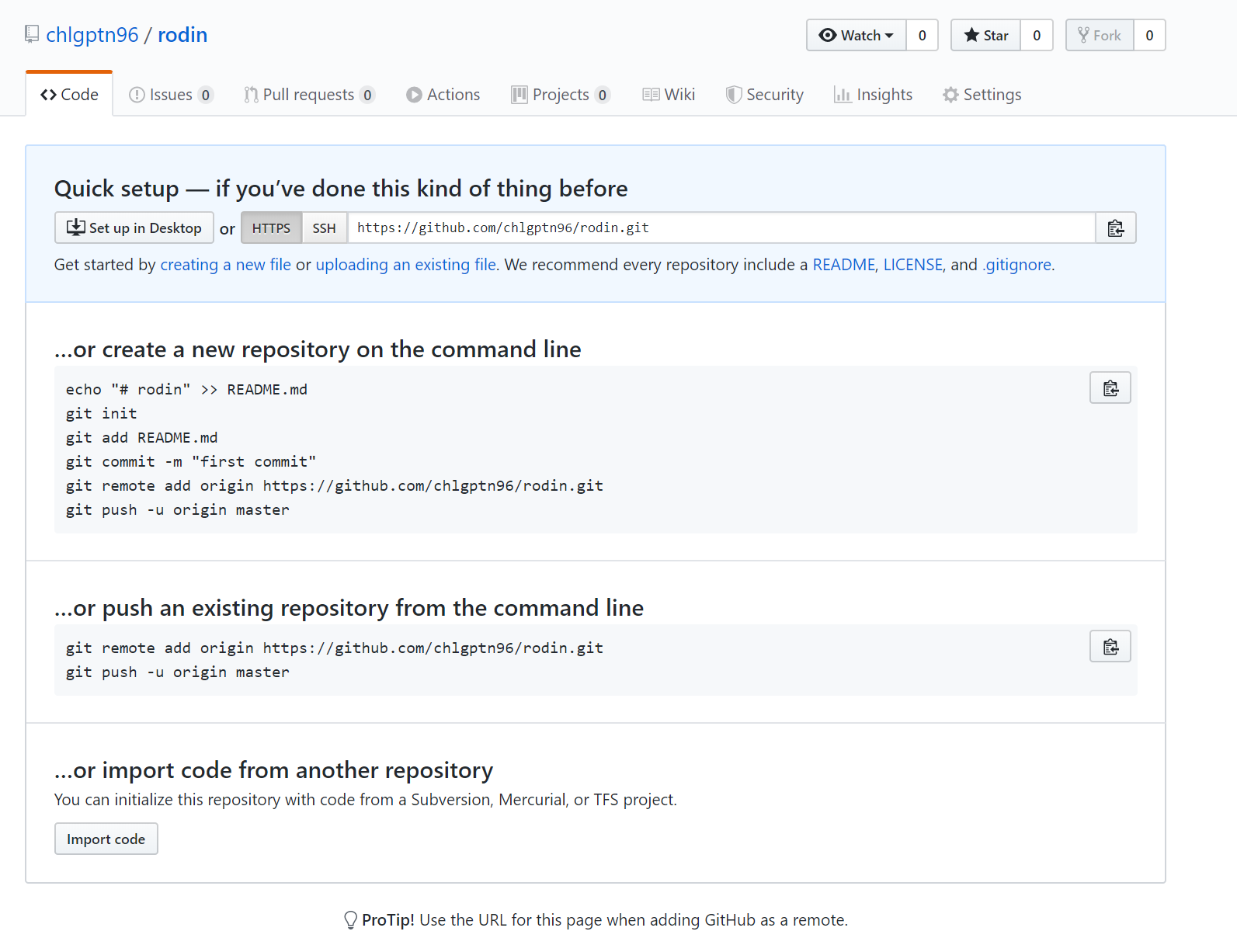Image resolution: width=1237 pixels, height=952 pixels.
Task: Open the Security tab
Action: 765,95
